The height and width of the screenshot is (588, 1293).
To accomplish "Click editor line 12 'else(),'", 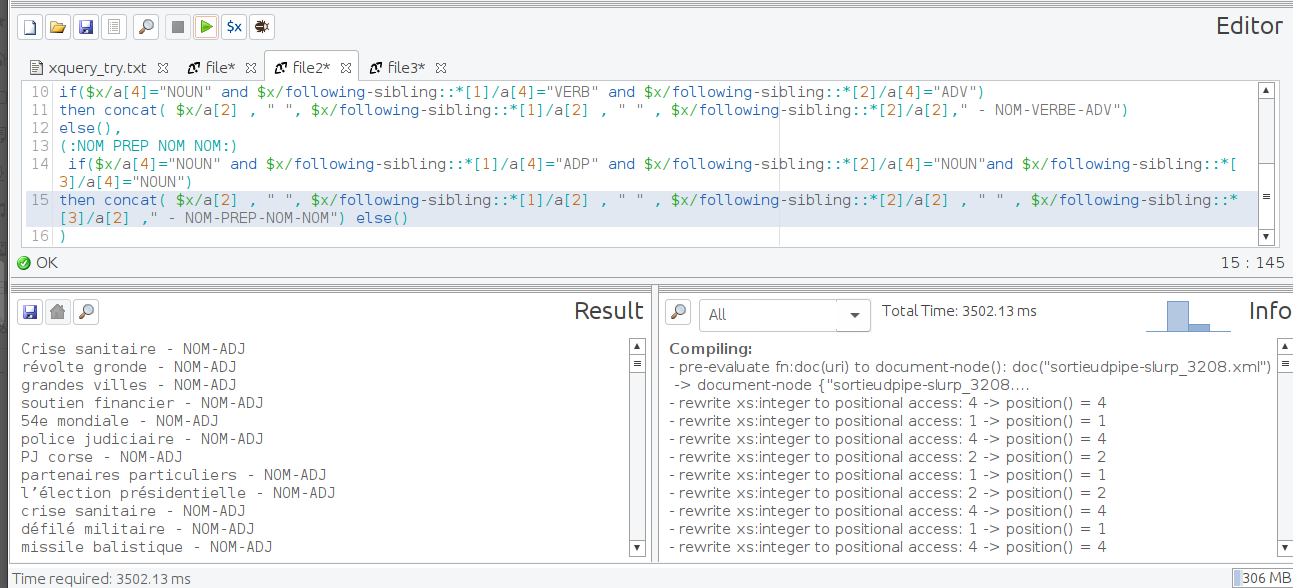I will [x=90, y=128].
